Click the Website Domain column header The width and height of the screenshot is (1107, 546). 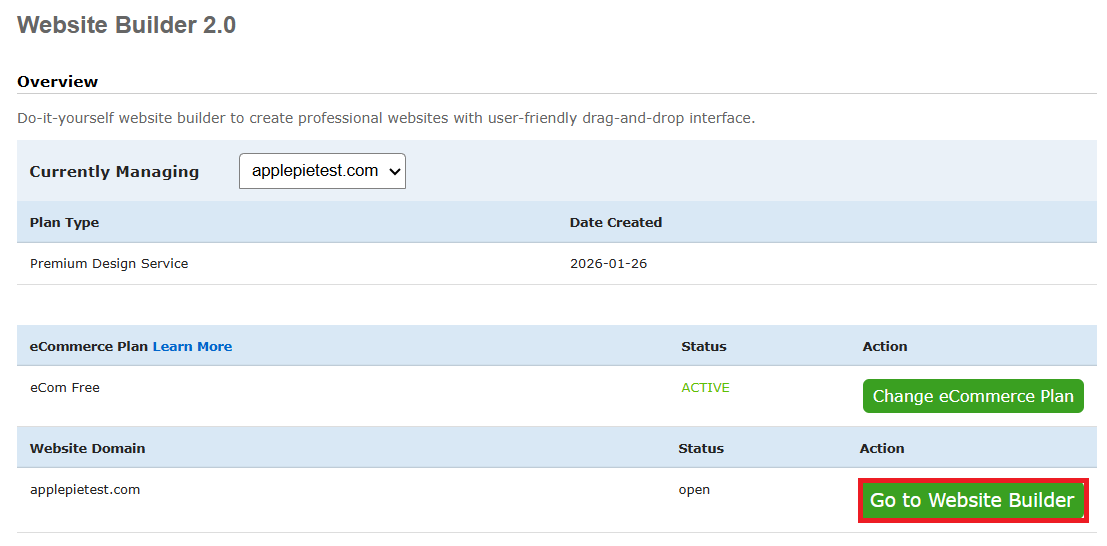point(87,448)
